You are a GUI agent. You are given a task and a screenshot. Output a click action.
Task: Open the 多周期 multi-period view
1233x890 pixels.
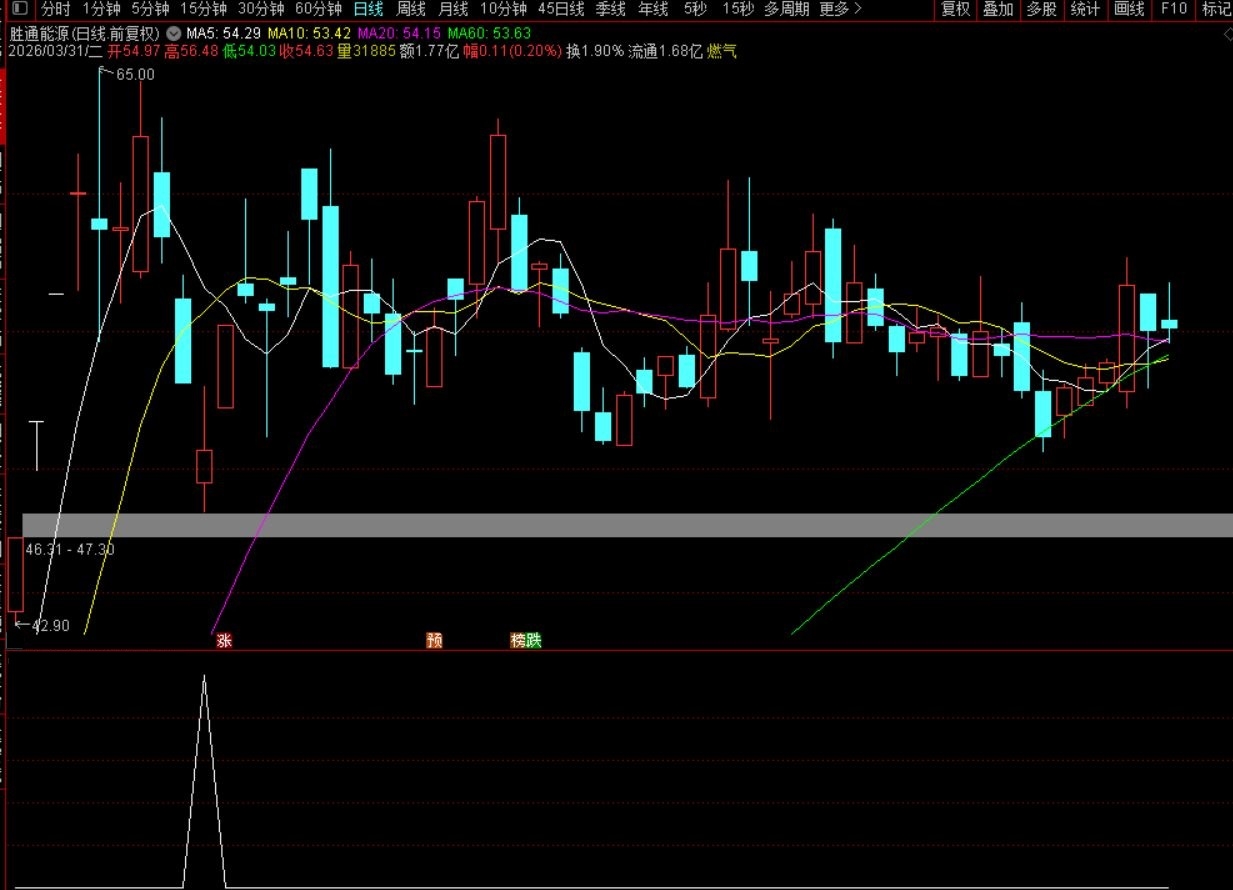pos(787,10)
